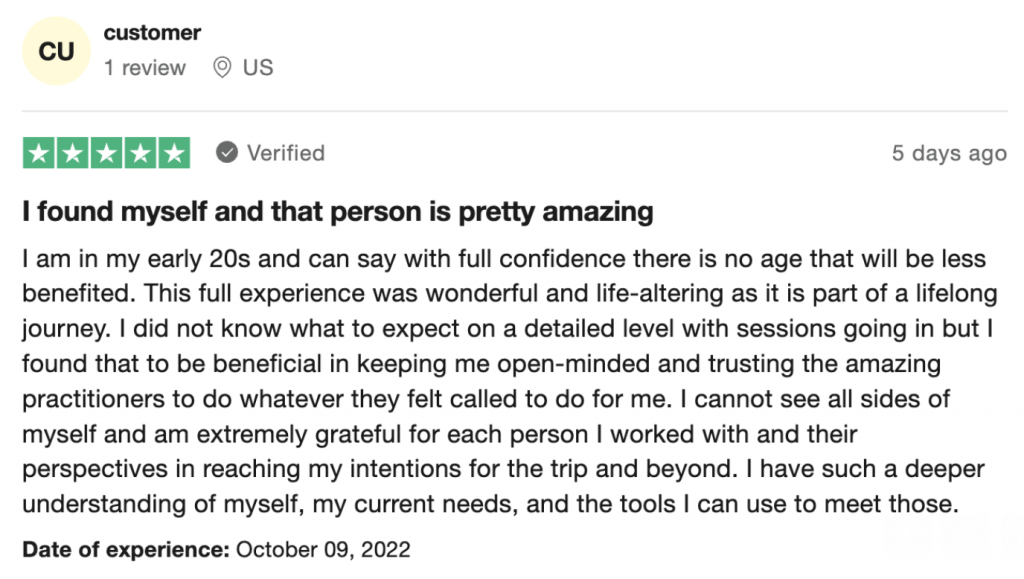Click the first green rating star
Image resolution: width=1024 pixels, height=579 pixels.
point(39,153)
